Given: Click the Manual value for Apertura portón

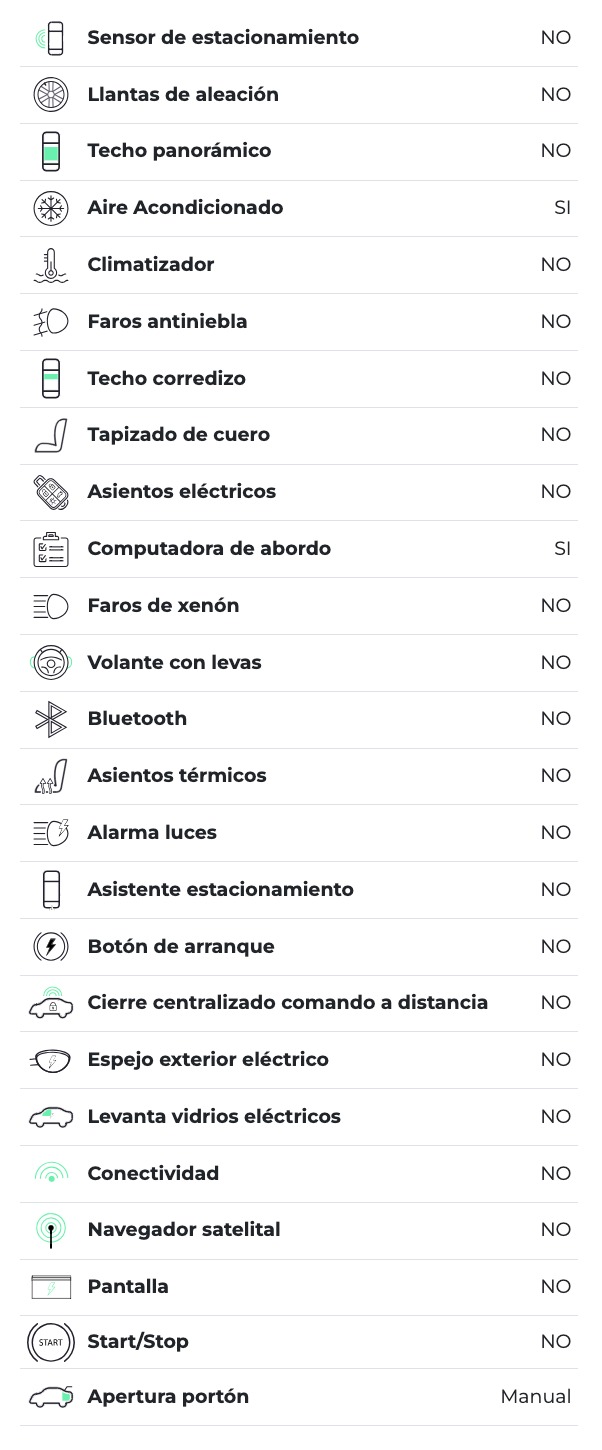Looking at the screenshot, I should (x=536, y=1397).
